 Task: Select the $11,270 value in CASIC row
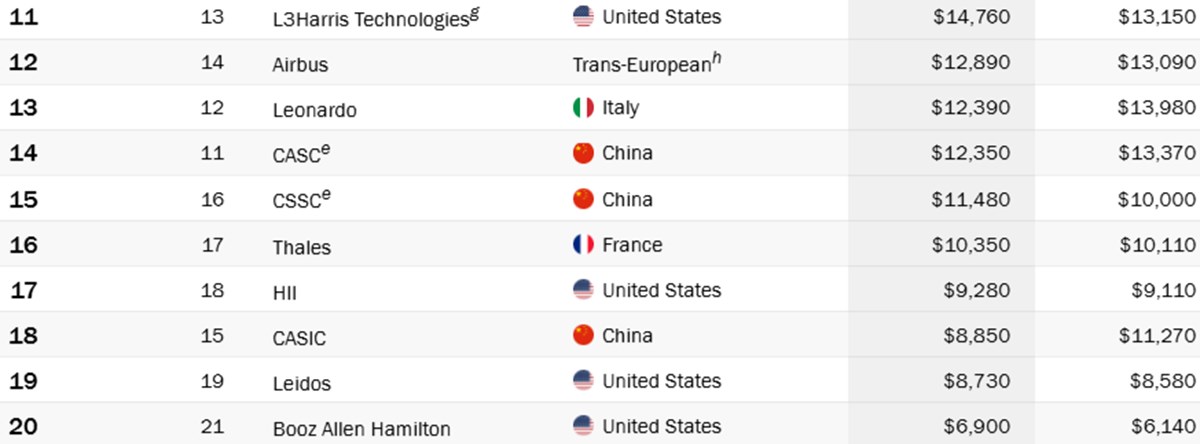tap(1157, 335)
